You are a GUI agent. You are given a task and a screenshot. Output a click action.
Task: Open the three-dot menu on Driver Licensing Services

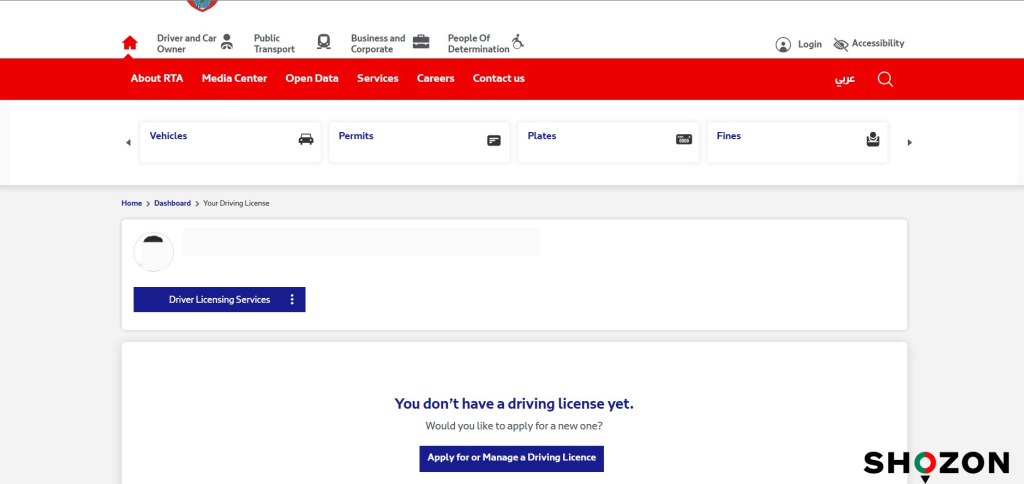[292, 299]
